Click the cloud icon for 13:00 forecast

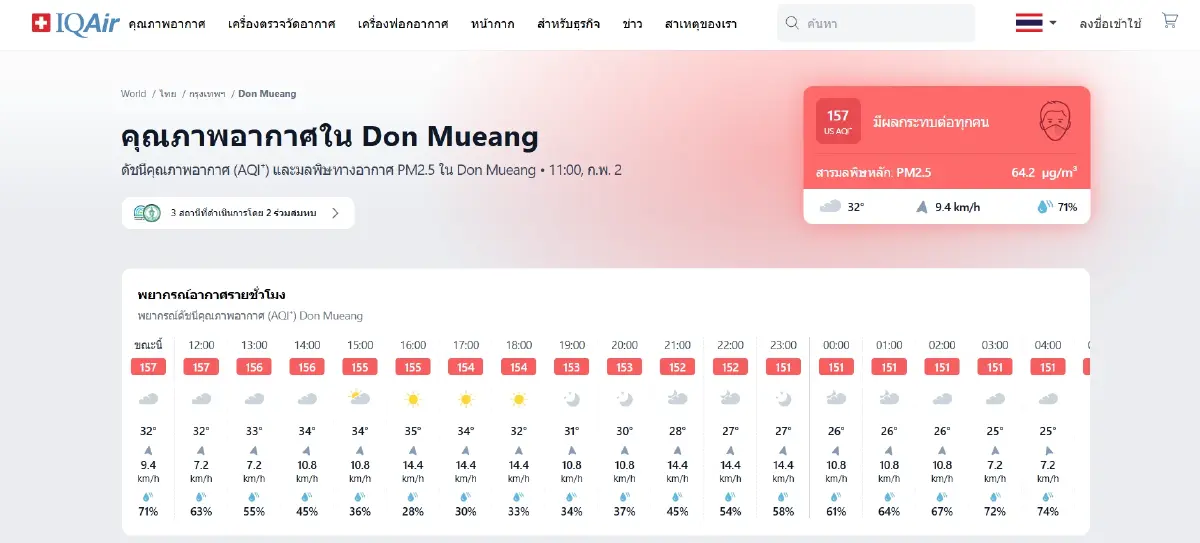(x=254, y=398)
